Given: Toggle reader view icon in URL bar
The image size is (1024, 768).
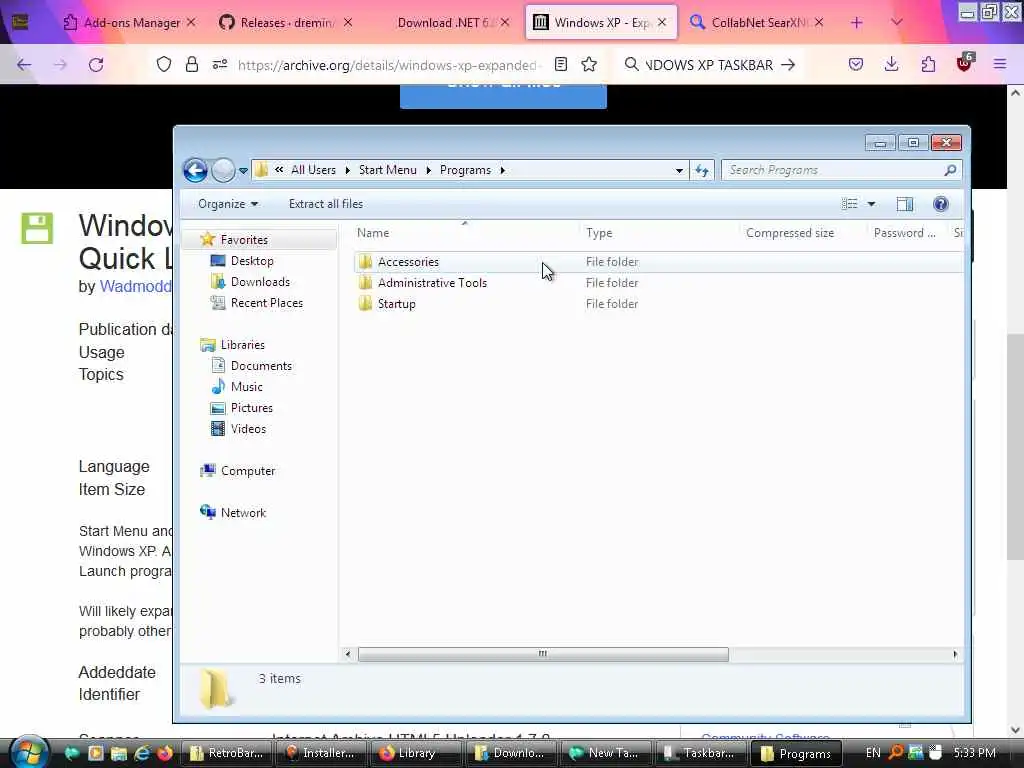Looking at the screenshot, I should (560, 64).
